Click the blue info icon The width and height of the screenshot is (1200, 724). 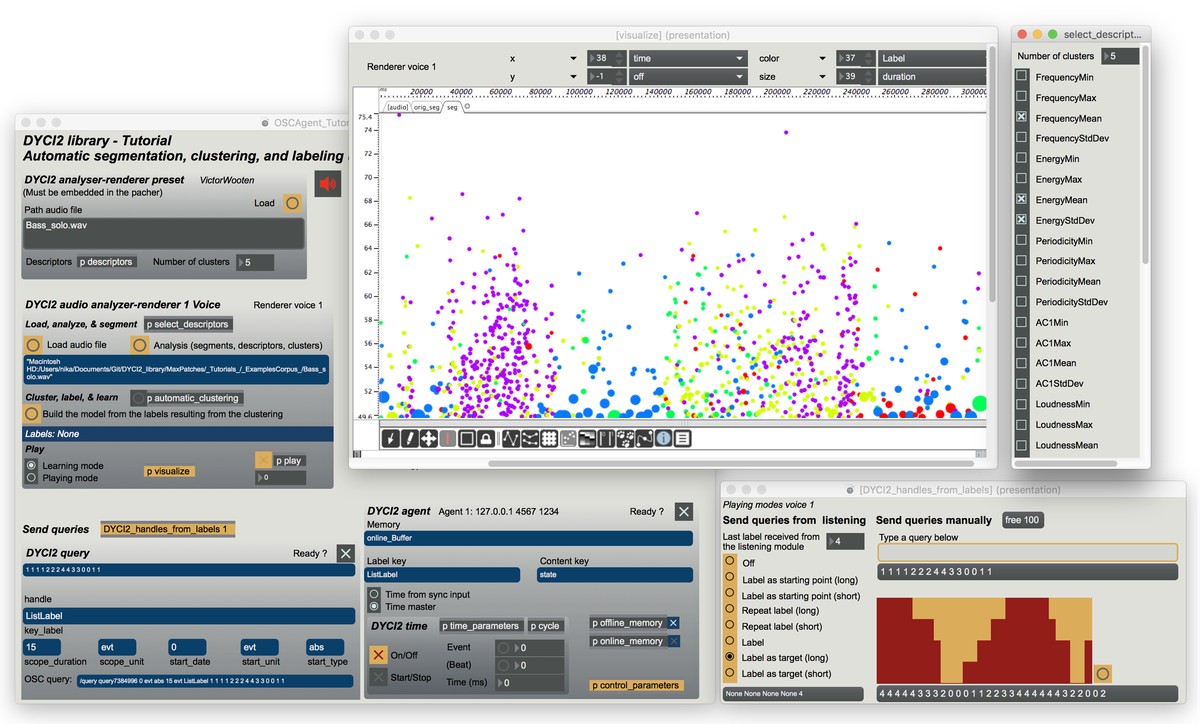pos(663,438)
